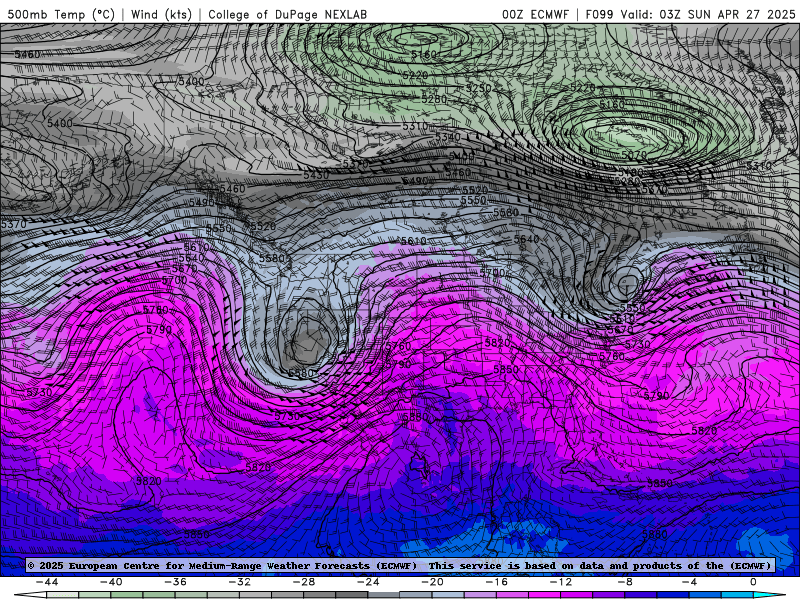Click the -12 colorbar scale label

(x=561, y=582)
